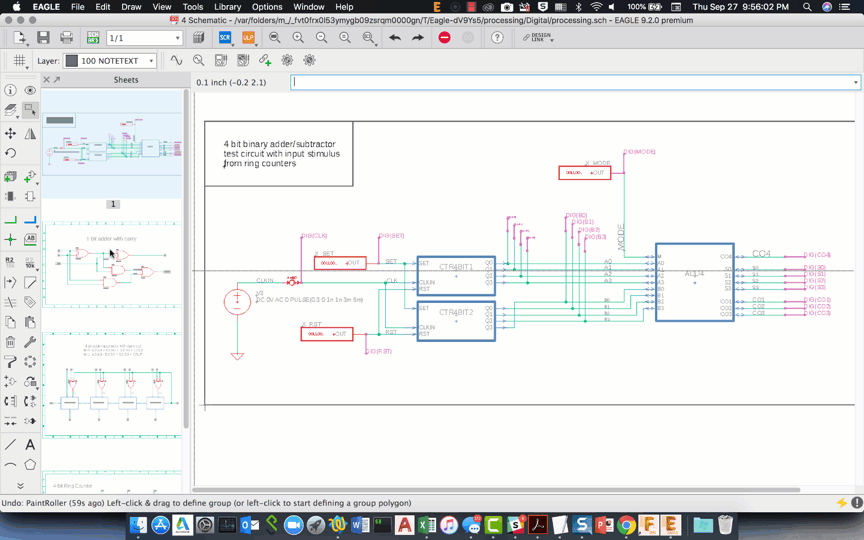Open the Library menu
864x540 pixels.
tap(227, 7)
